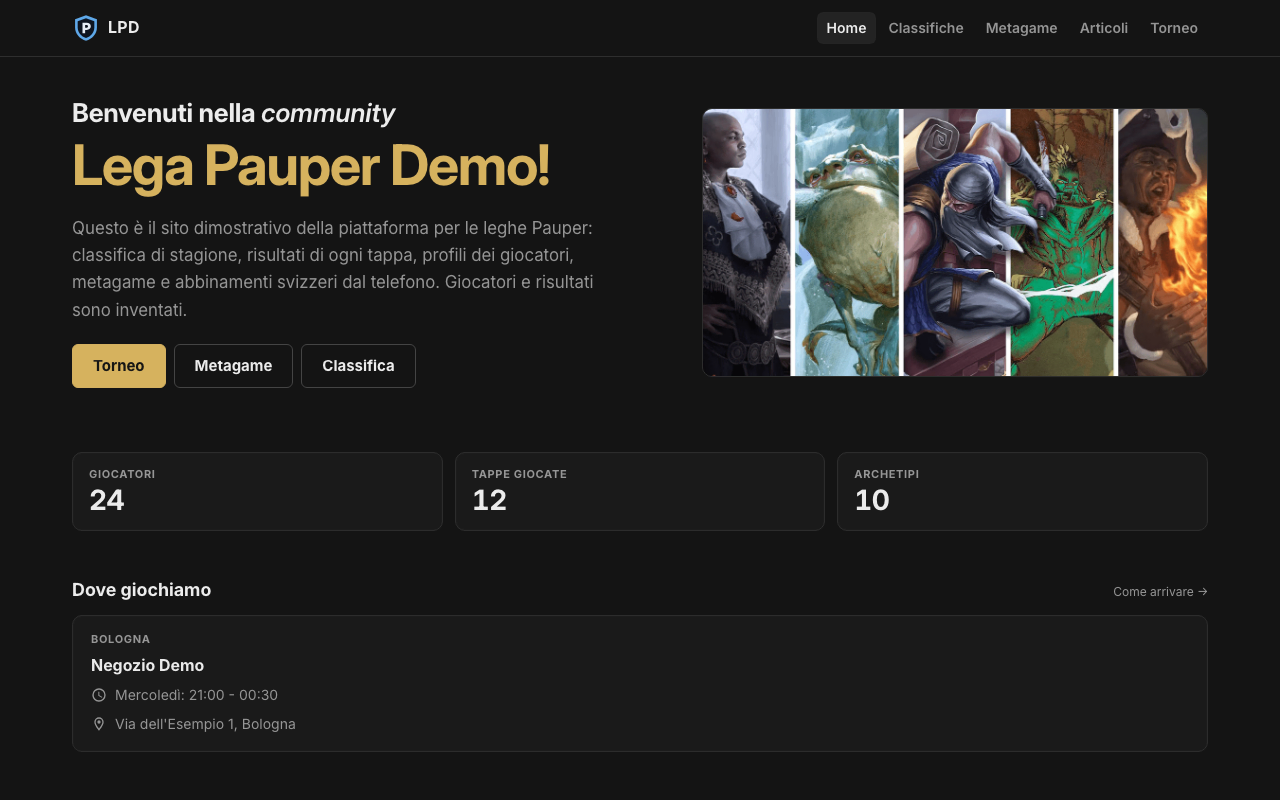Click the map pin icon beside the address
1280x800 pixels.
pos(99,724)
